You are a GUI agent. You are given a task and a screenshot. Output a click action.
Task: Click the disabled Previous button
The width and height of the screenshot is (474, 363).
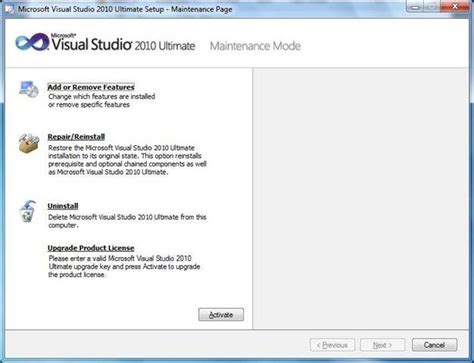[x=332, y=345]
